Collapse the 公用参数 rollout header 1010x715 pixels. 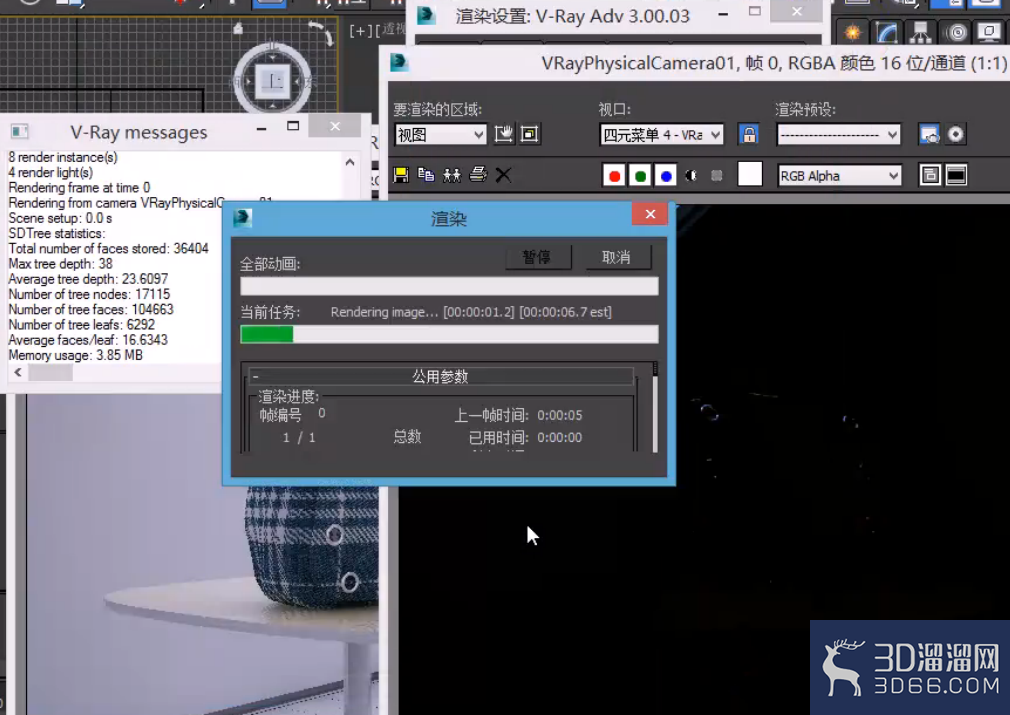441,376
